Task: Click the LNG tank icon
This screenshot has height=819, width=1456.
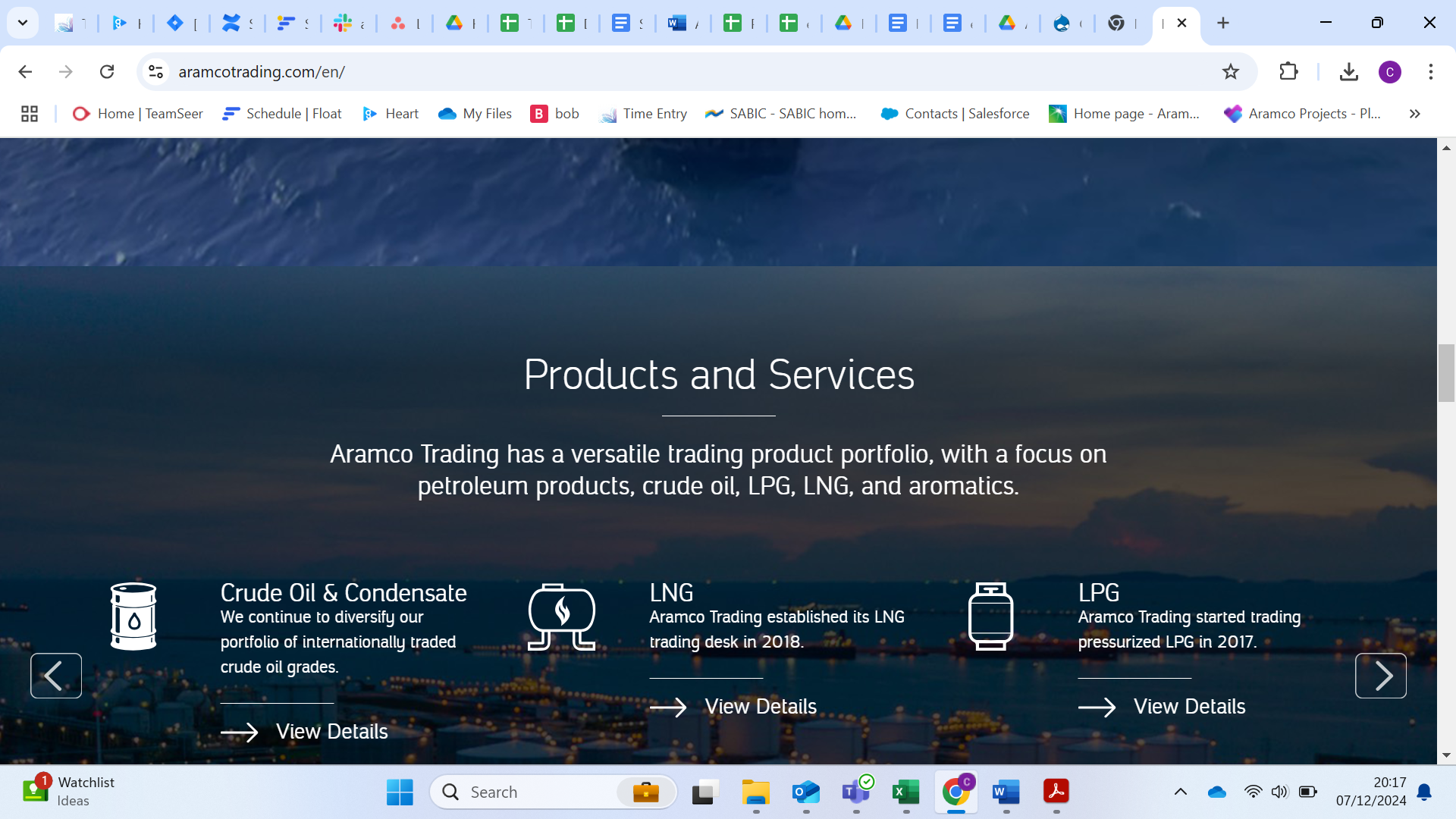Action: click(562, 617)
